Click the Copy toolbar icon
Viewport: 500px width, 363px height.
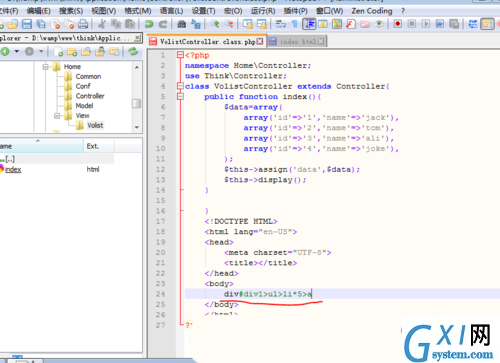coord(116,24)
